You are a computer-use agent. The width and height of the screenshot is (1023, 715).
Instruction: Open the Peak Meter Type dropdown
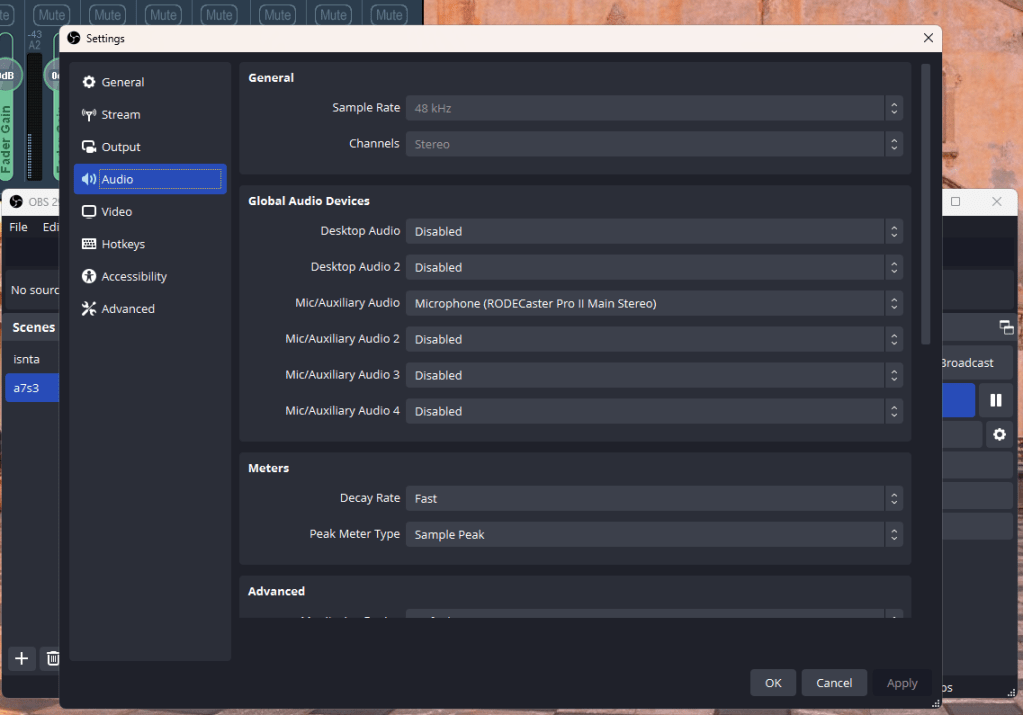coord(654,534)
